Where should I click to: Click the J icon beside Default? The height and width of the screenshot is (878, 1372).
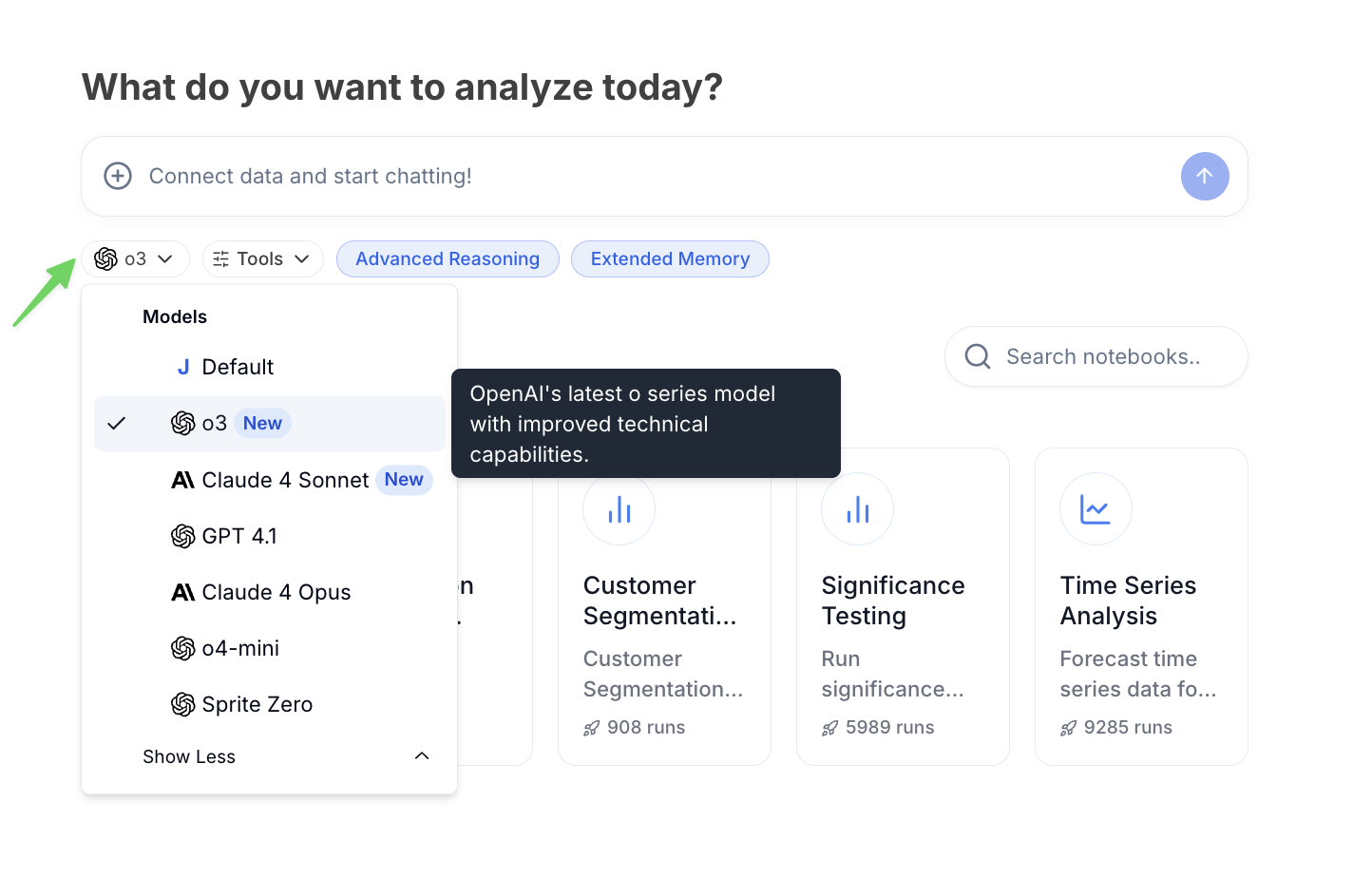[x=183, y=367]
